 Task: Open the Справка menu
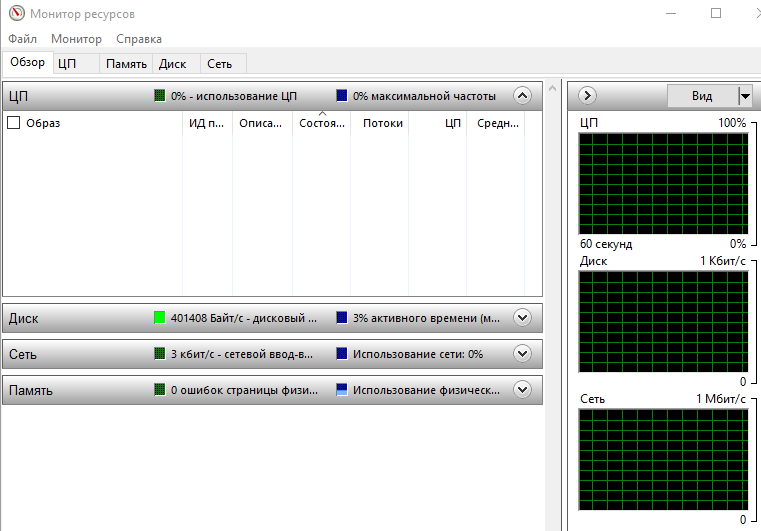point(139,39)
